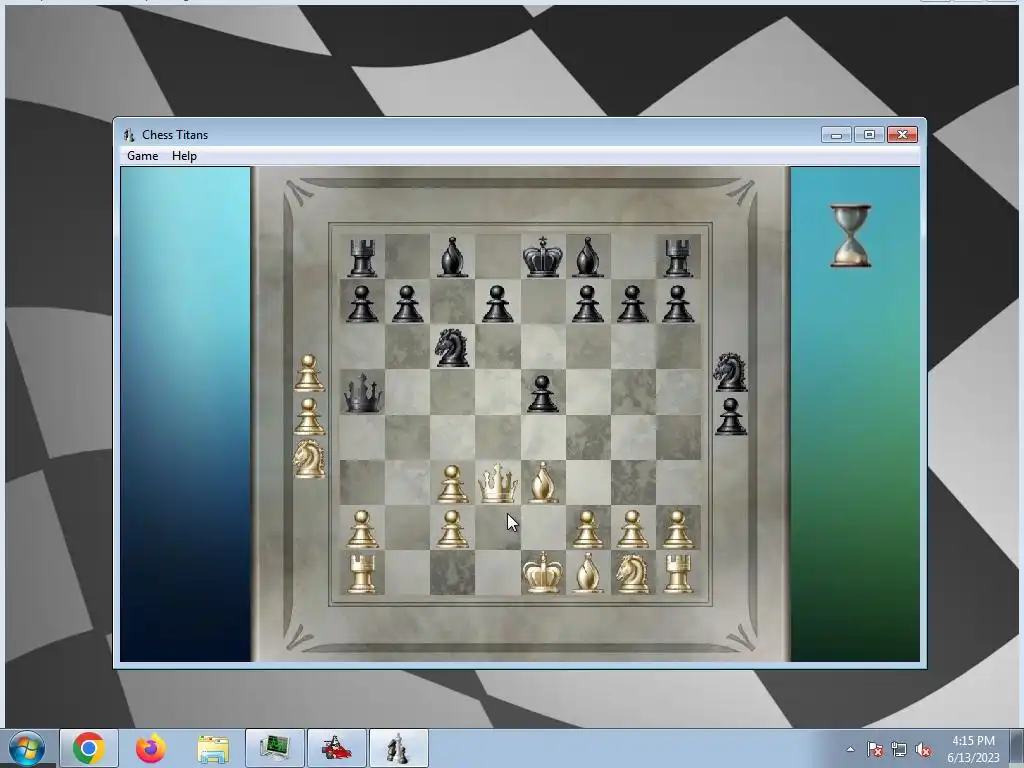The height and width of the screenshot is (768, 1024).
Task: Select the black knight on c6
Action: [453, 347]
